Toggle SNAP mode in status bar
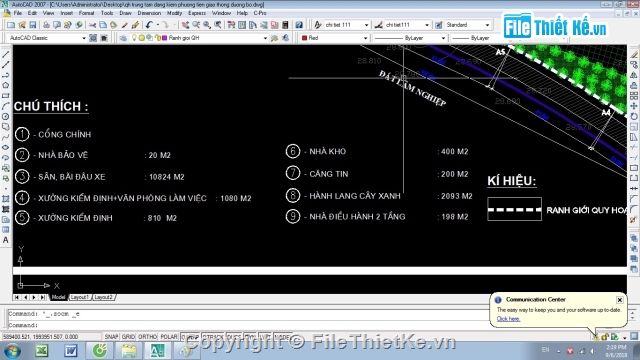 (111, 337)
